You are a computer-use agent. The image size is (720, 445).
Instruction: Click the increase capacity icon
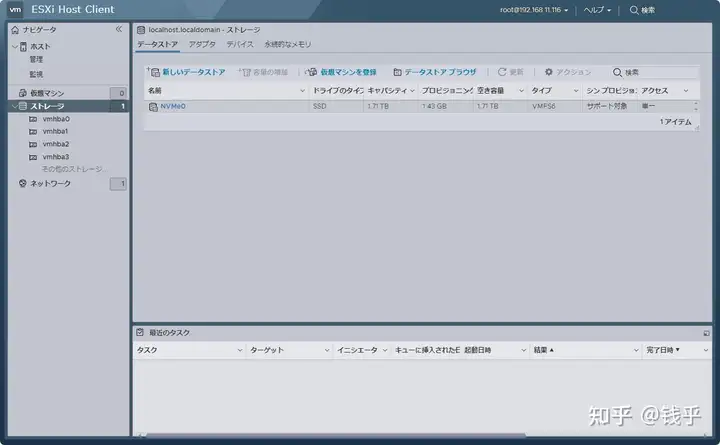point(245,72)
